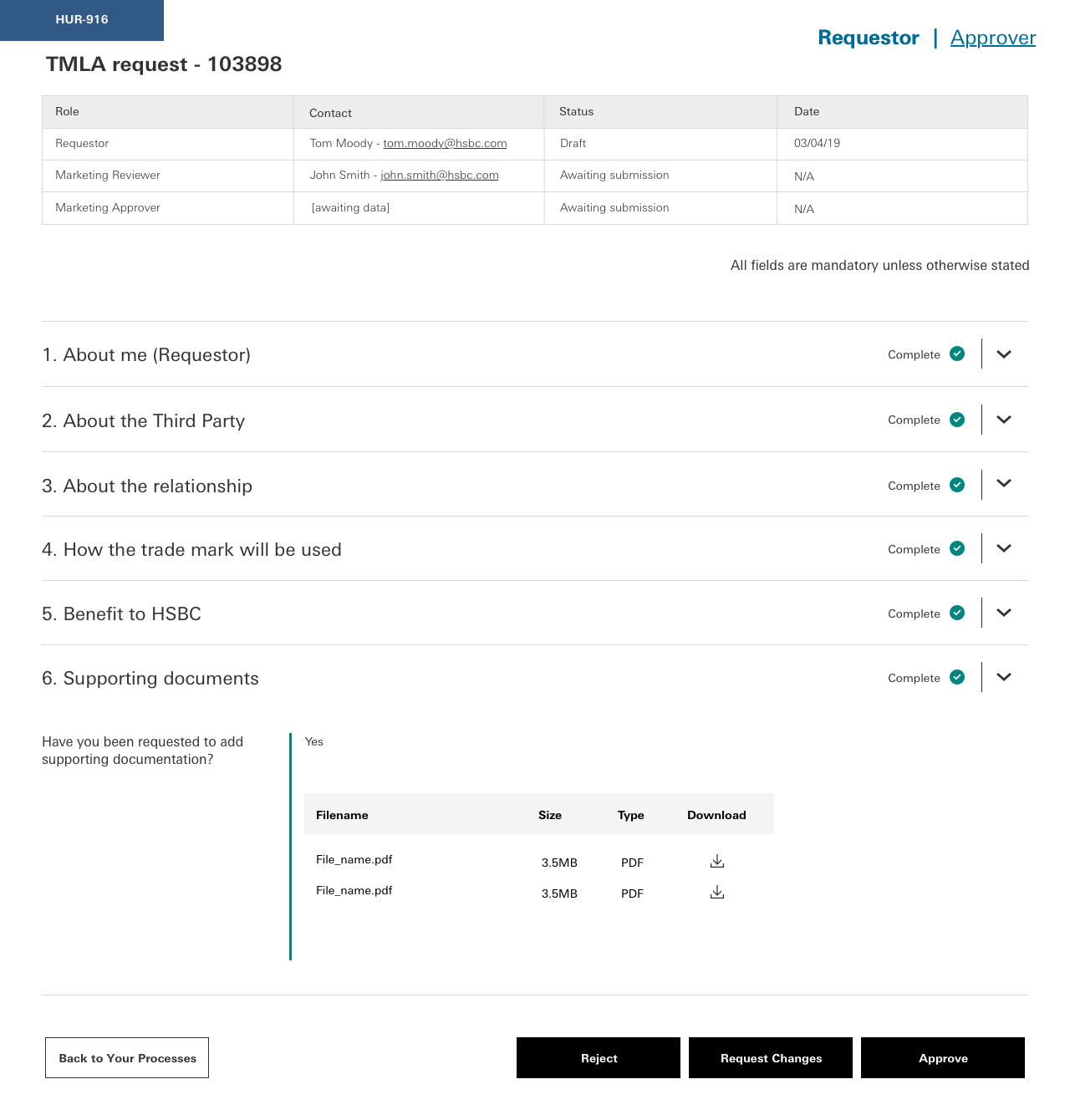This screenshot has height=1120, width=1070.
Task: Click the Reject button
Action: click(x=599, y=1058)
